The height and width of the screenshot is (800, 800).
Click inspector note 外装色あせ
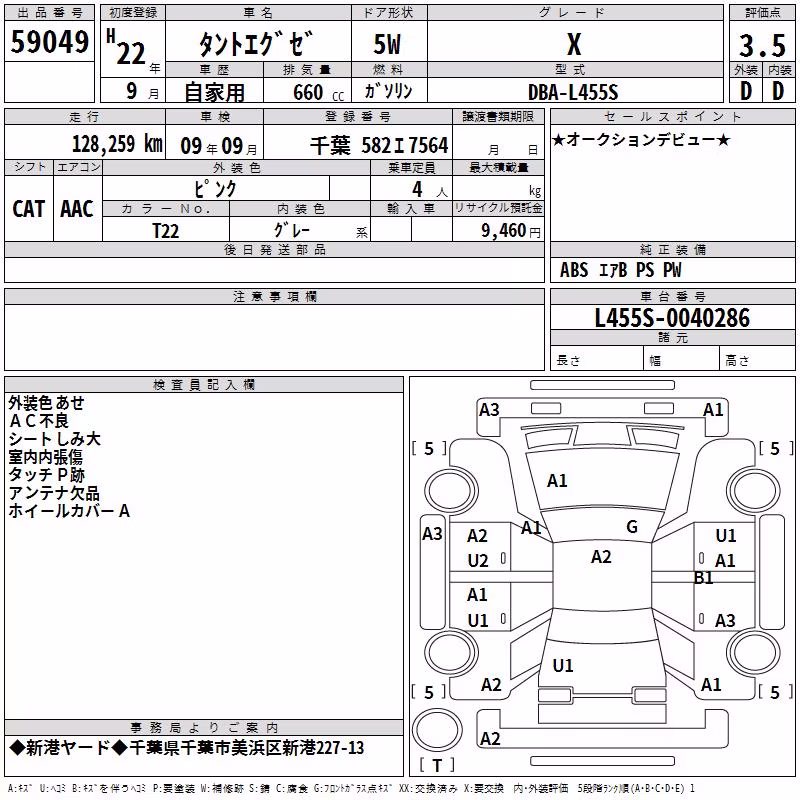tap(46, 403)
